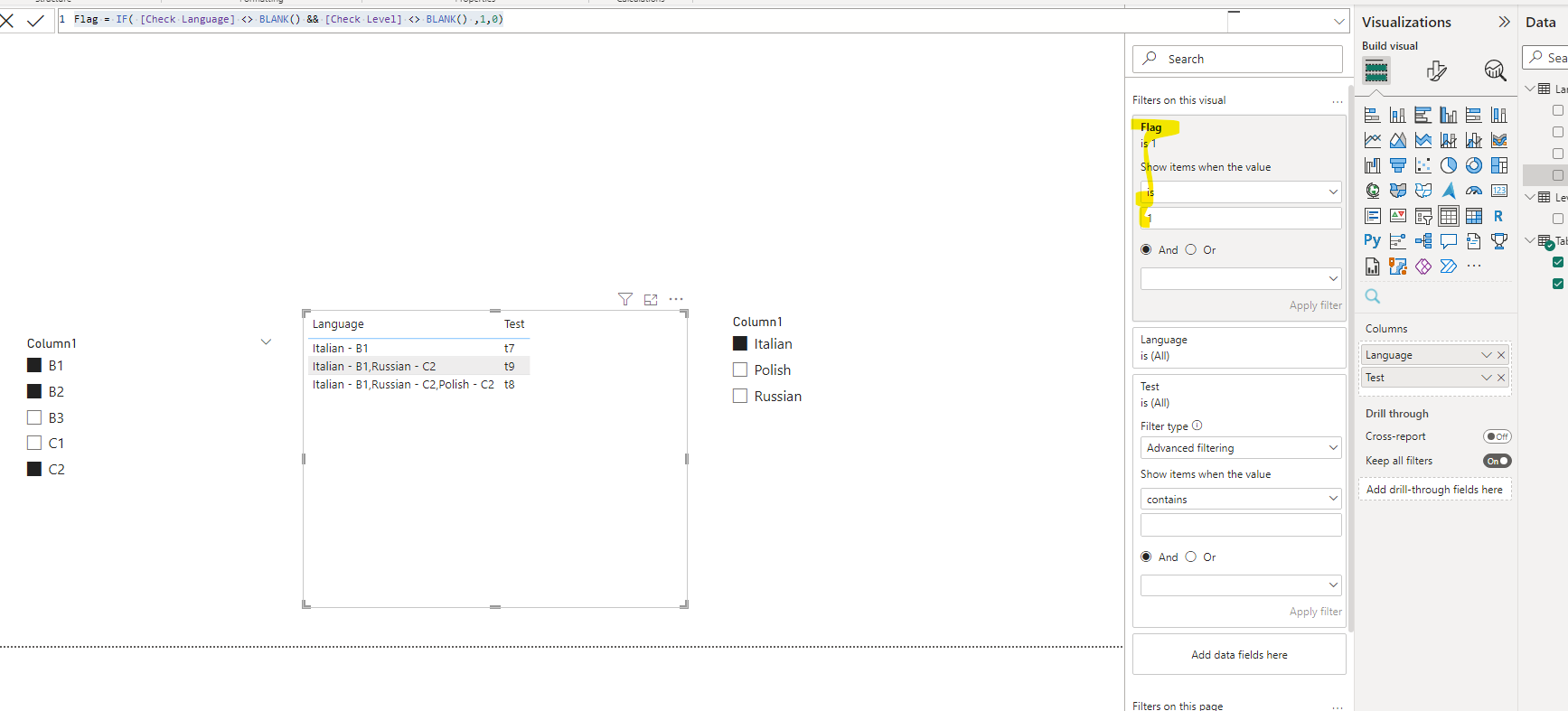Open the 'is' condition dropdown in Flag filter
The width and height of the screenshot is (1568, 711).
(1241, 192)
